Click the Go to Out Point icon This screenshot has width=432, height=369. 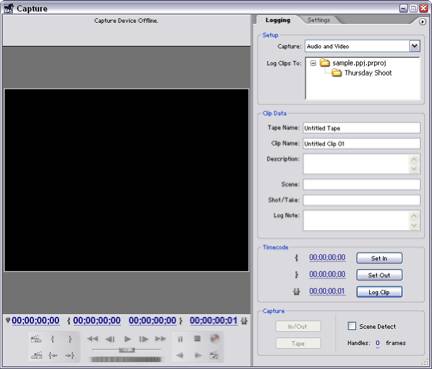tap(70, 356)
